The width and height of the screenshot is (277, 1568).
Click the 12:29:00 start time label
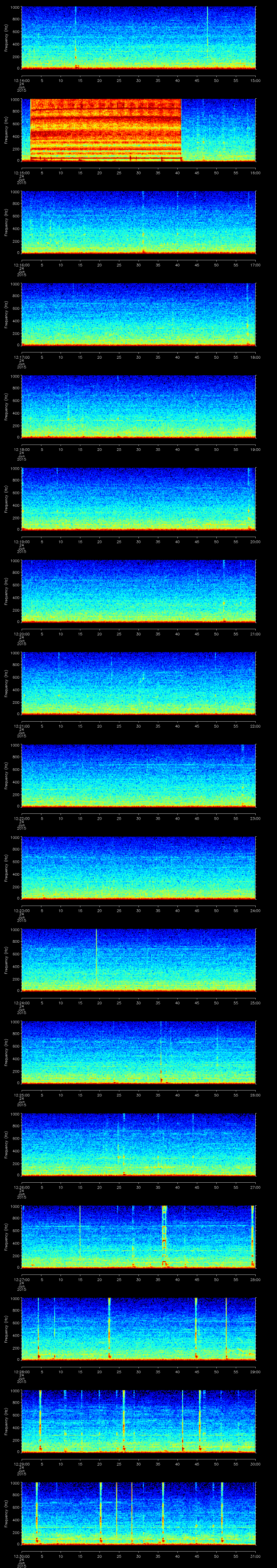[21, 1464]
